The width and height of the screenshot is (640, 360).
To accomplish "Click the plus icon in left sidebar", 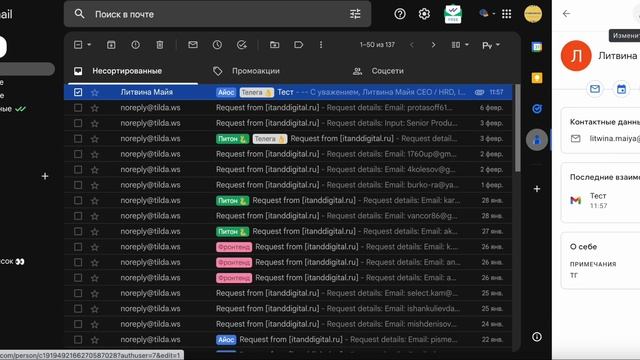I will click(45, 176).
